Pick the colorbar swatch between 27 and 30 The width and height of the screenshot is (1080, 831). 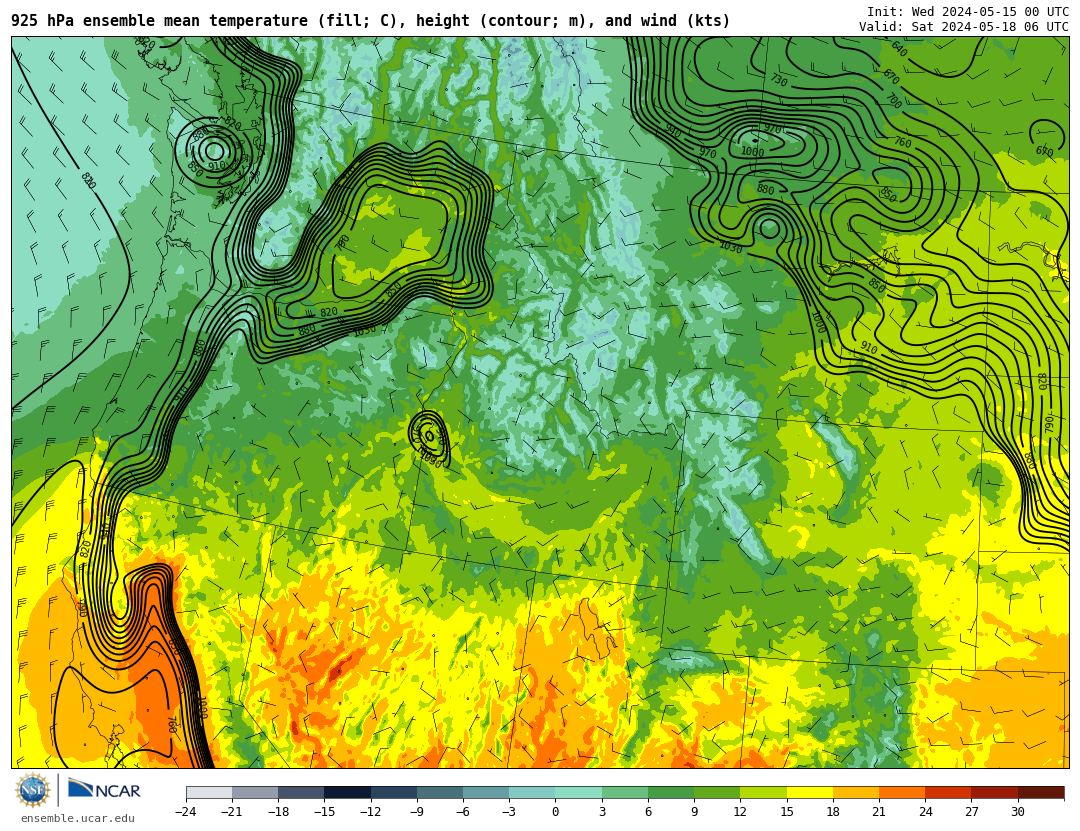pos(995,792)
